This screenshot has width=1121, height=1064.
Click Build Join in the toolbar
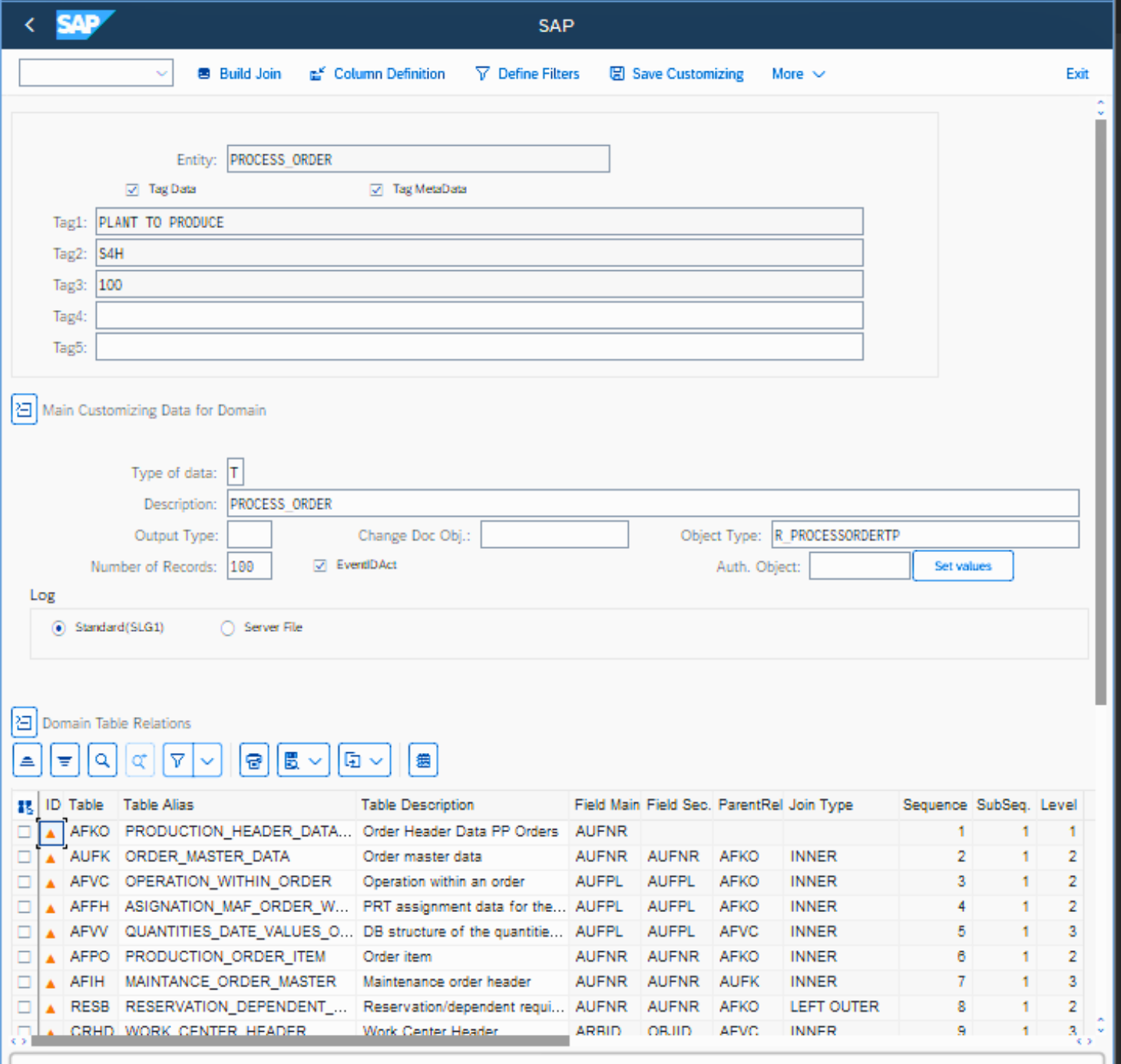(x=240, y=74)
